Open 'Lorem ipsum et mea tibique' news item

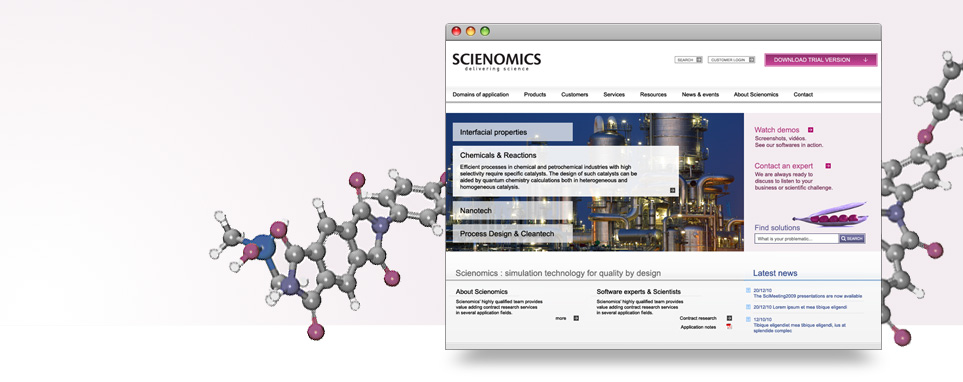click(800, 306)
